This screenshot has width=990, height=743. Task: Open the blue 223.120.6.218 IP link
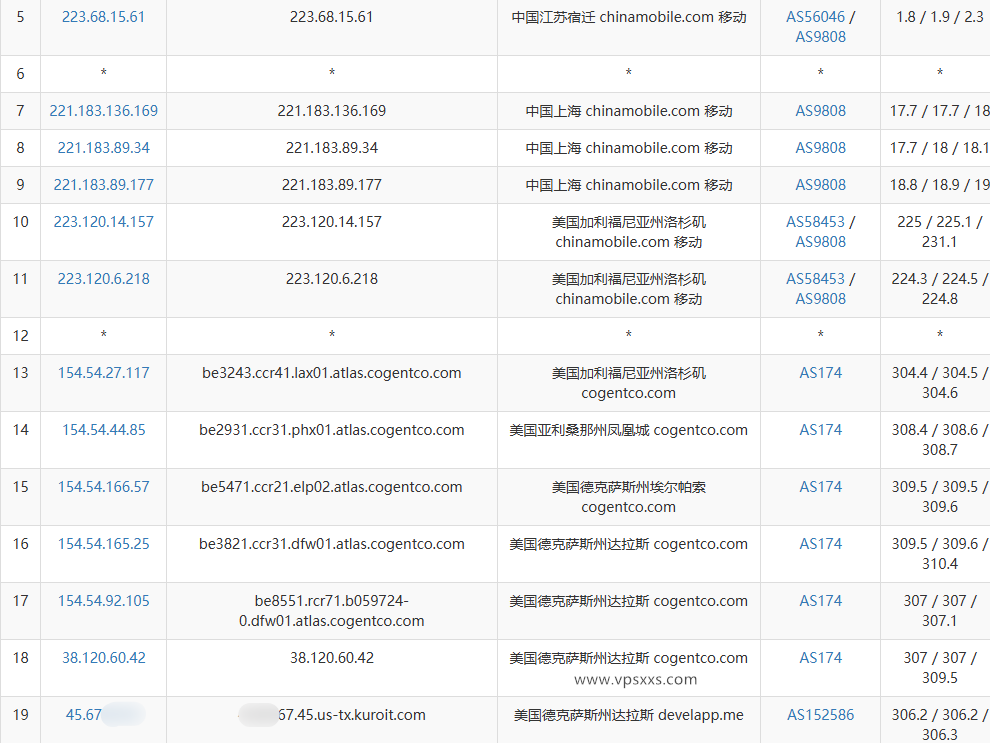(x=104, y=279)
